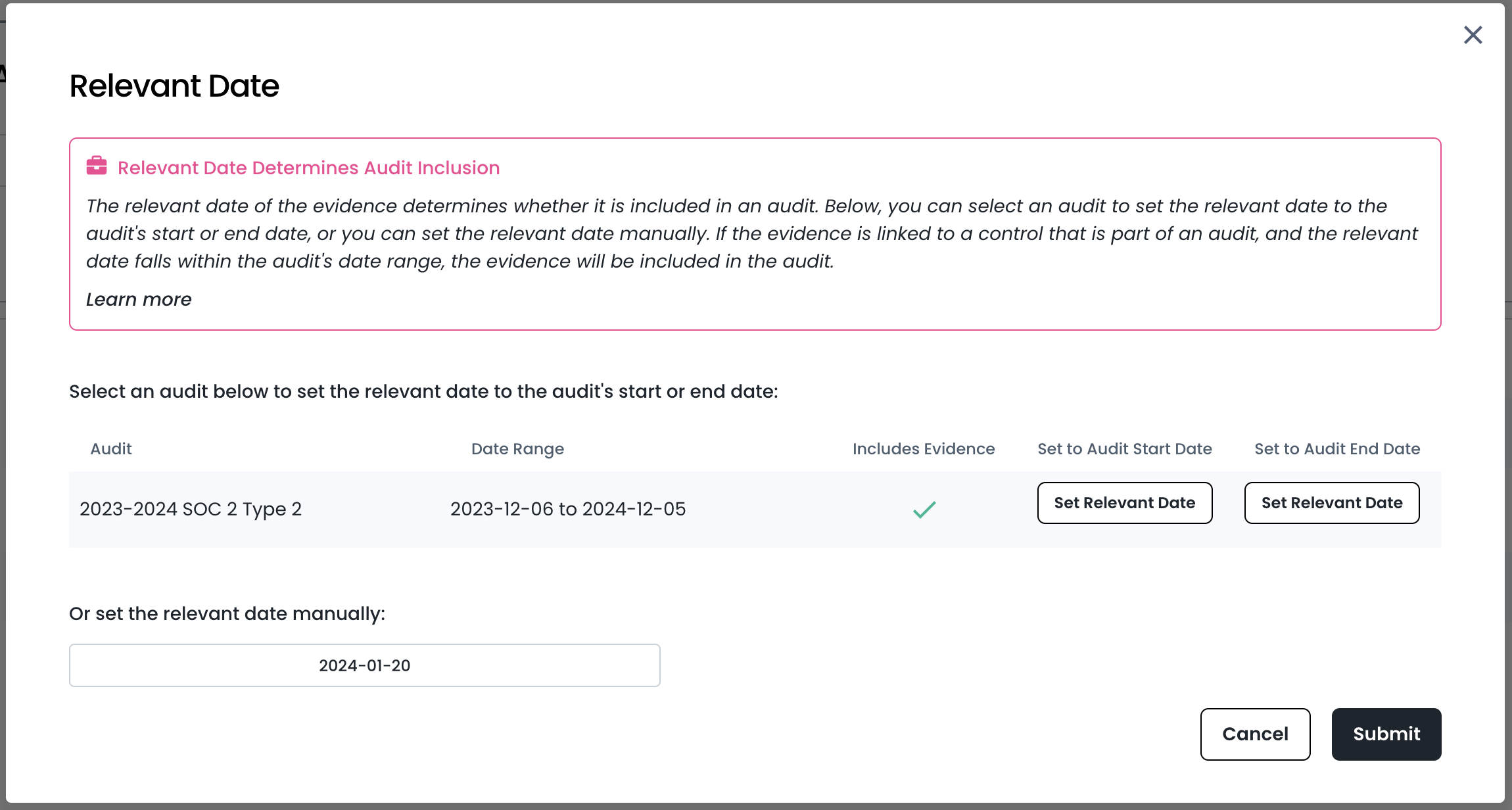Click the manual relevant date input field
This screenshot has width=1512, height=810.
[364, 665]
